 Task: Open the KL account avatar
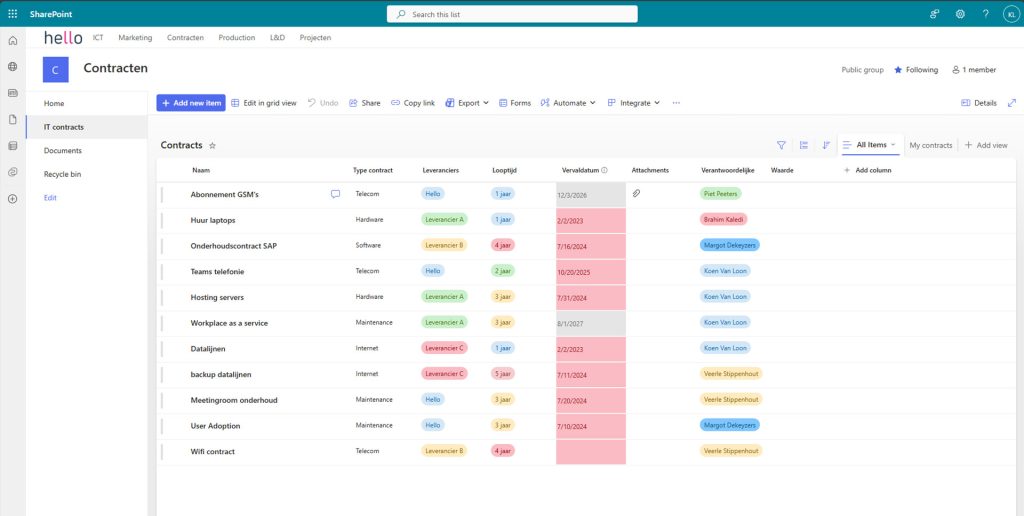1011,14
